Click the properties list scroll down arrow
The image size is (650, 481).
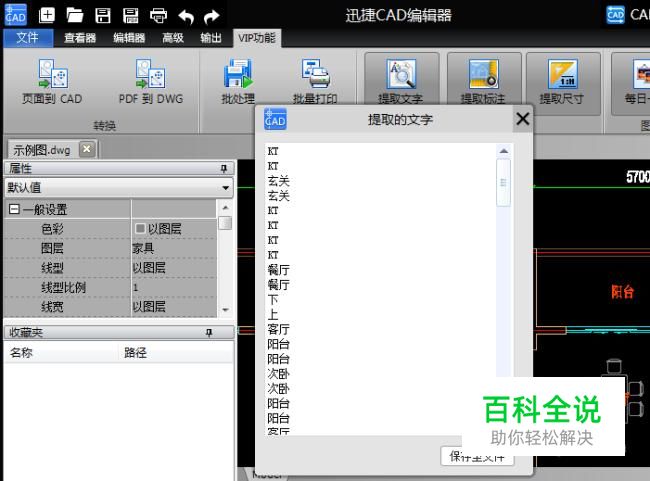click(226, 310)
